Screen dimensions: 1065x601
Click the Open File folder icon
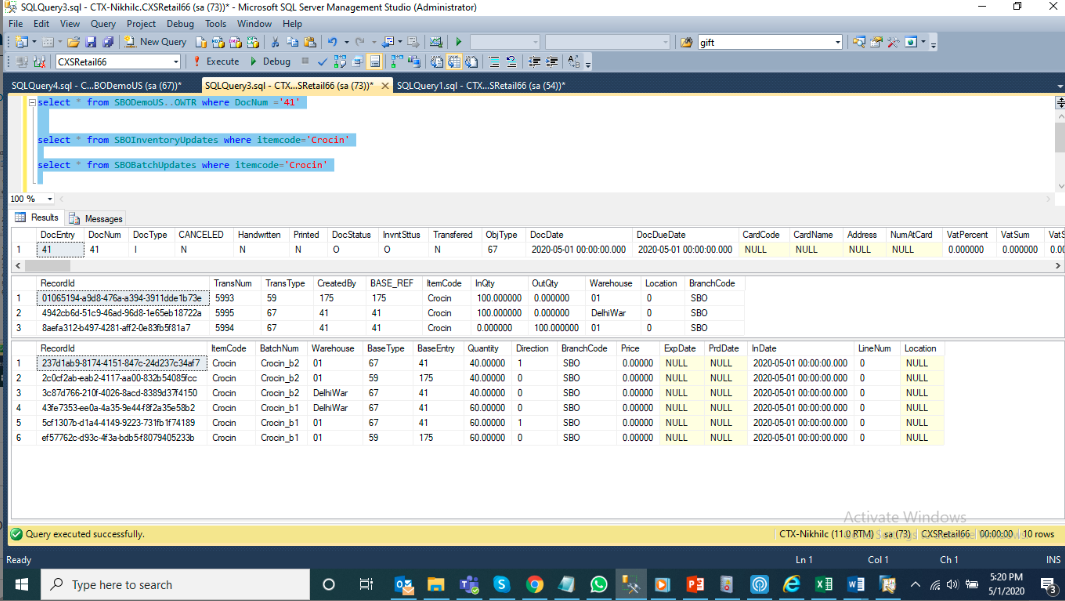click(x=73, y=42)
